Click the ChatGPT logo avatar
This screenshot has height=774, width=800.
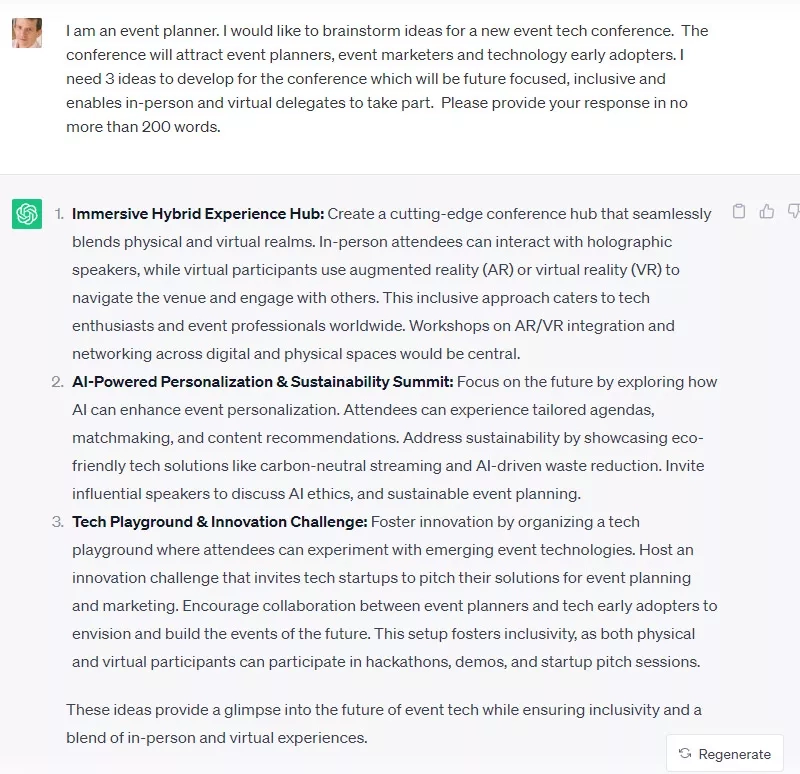[x=27, y=214]
